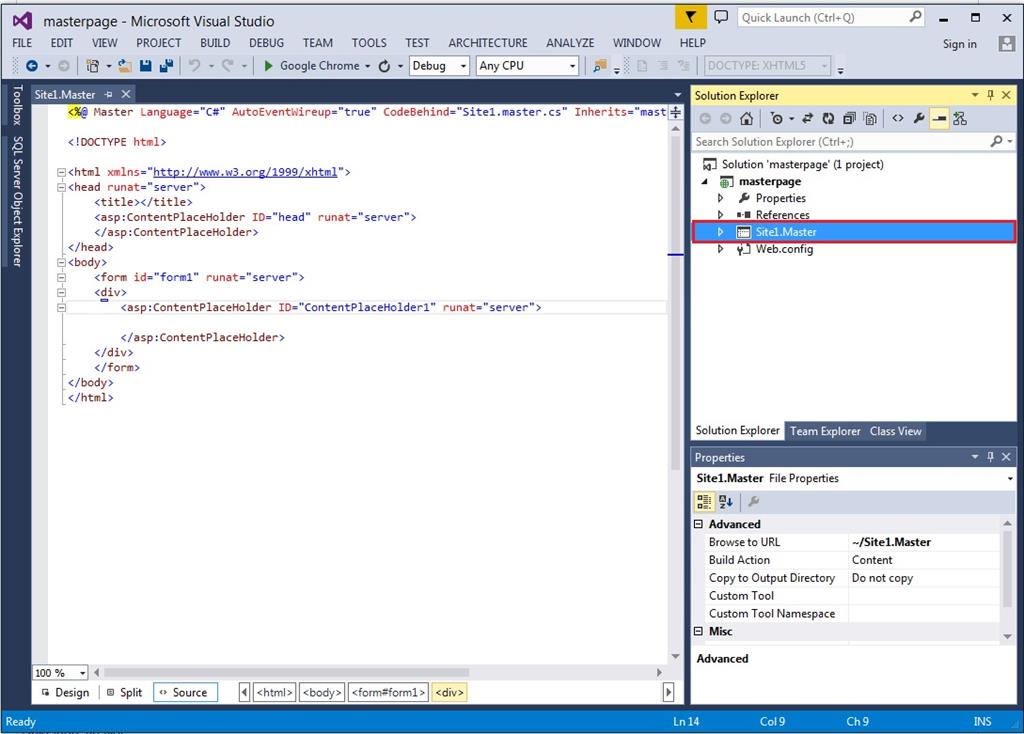Click the Home icon in Solution Explorer
This screenshot has width=1024, height=734.
pyautogui.click(x=746, y=119)
